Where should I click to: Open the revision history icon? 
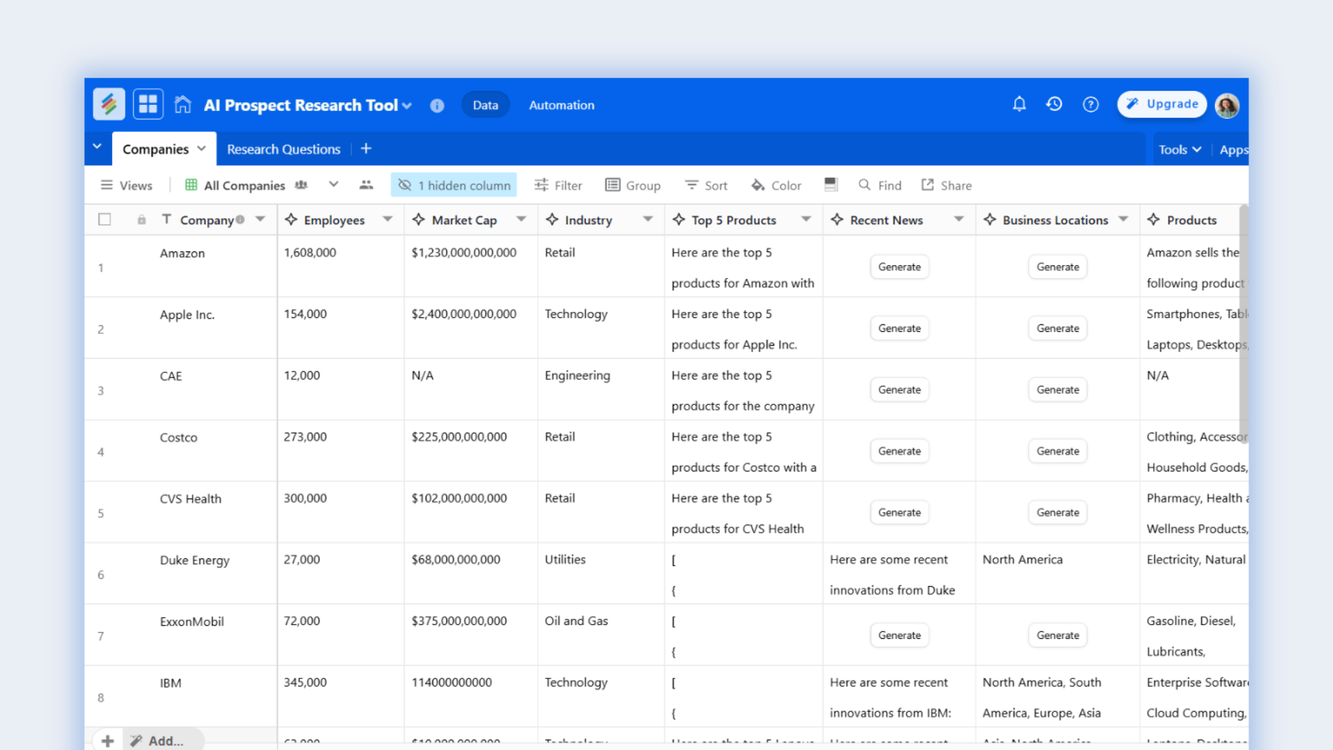[x=1054, y=104]
